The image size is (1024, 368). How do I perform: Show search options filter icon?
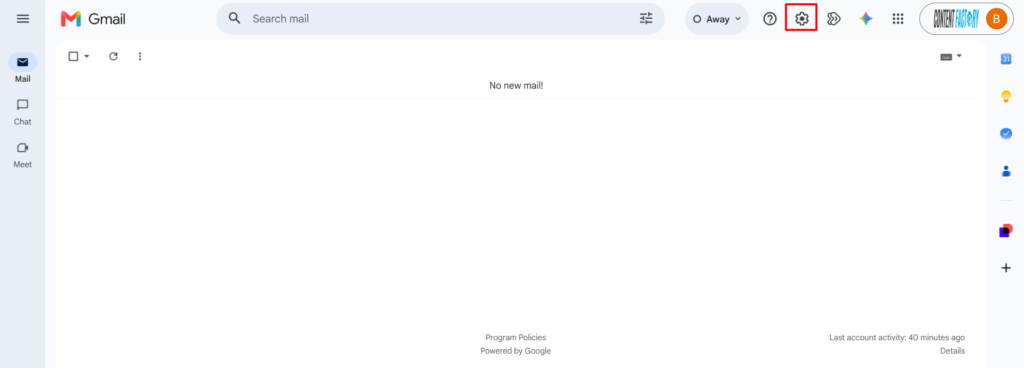click(x=646, y=18)
